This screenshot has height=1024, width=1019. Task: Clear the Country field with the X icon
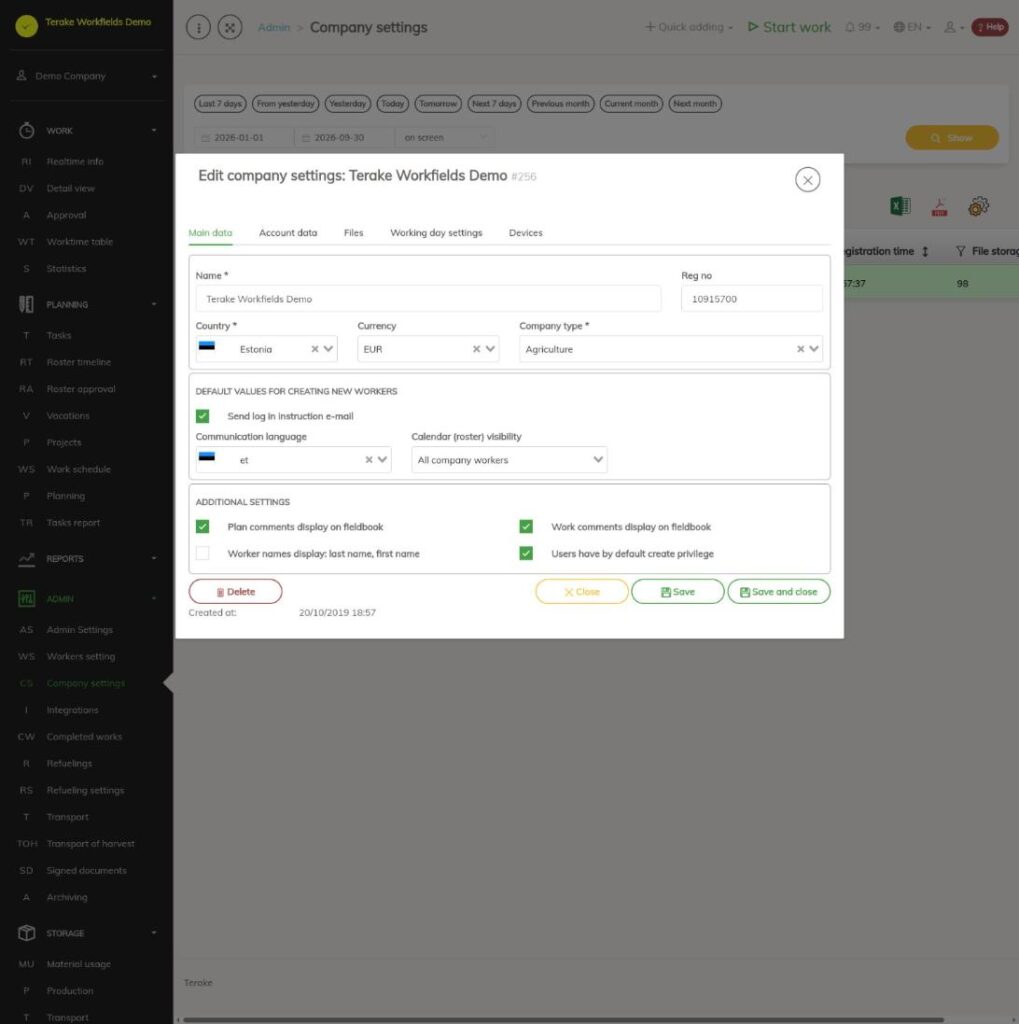pyautogui.click(x=315, y=349)
